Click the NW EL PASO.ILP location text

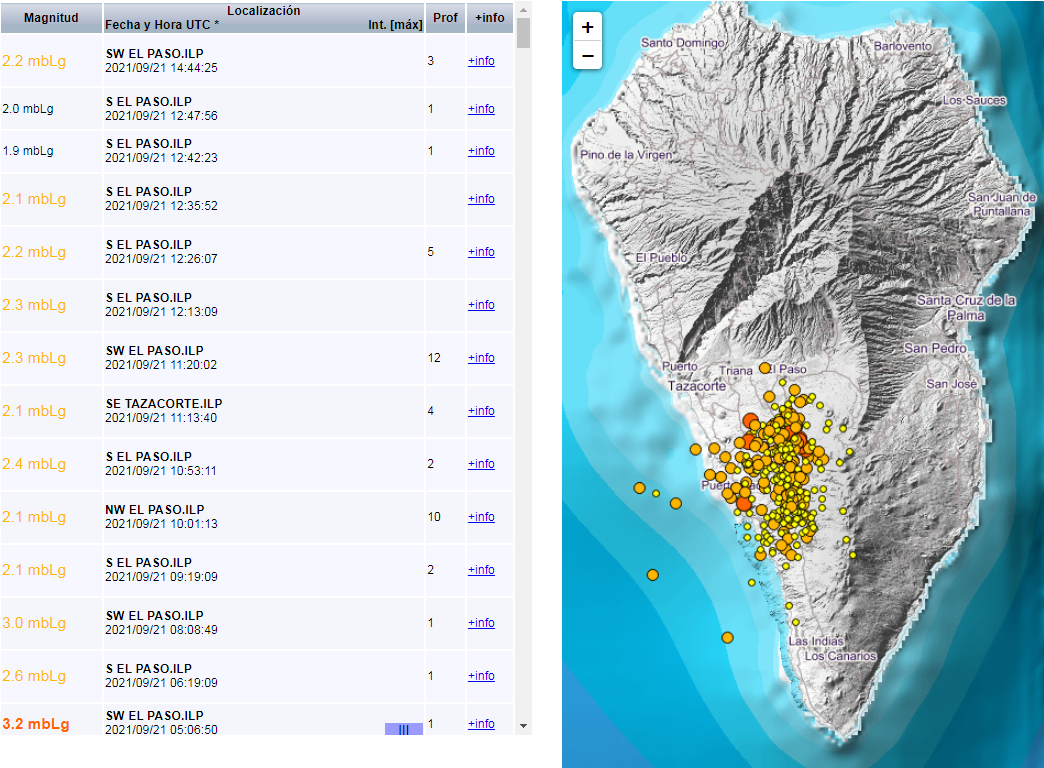pyautogui.click(x=154, y=510)
